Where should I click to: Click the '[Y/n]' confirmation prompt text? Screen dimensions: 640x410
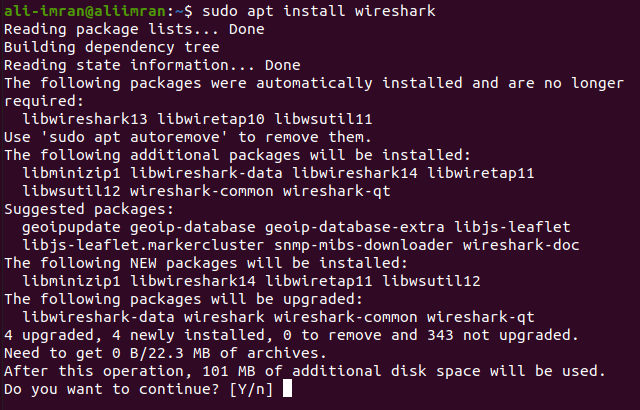pos(251,389)
